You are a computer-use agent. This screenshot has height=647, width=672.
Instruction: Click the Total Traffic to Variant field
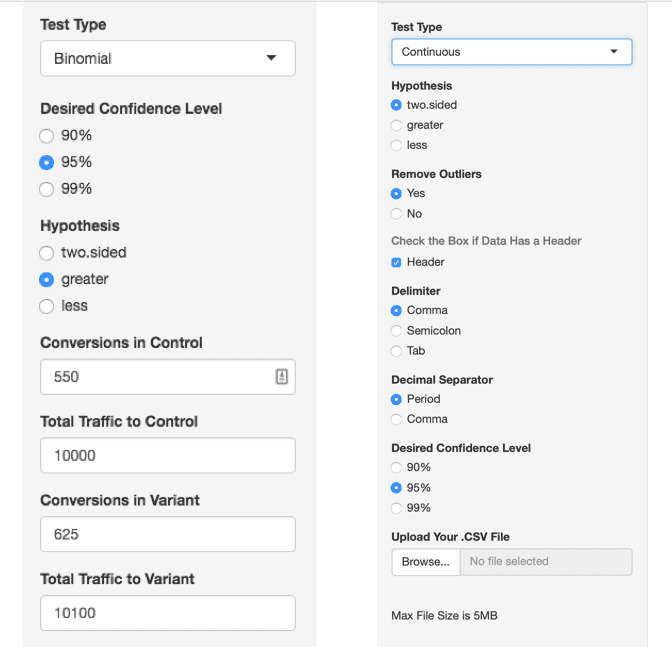coord(167,613)
